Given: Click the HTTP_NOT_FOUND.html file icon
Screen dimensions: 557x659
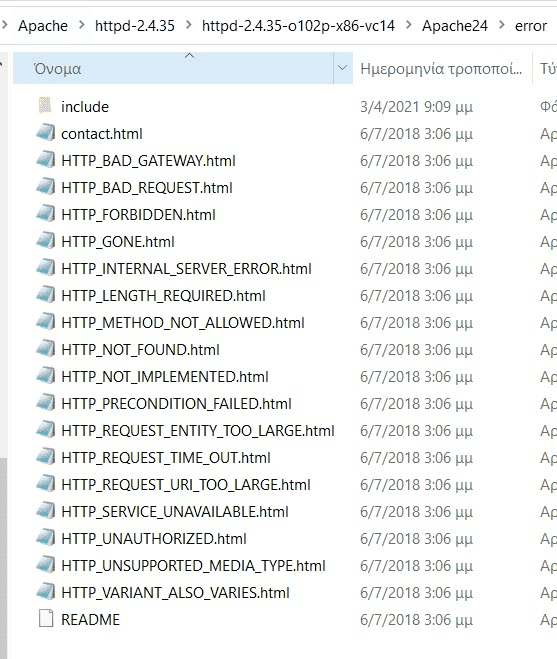Looking at the screenshot, I should [45, 349].
